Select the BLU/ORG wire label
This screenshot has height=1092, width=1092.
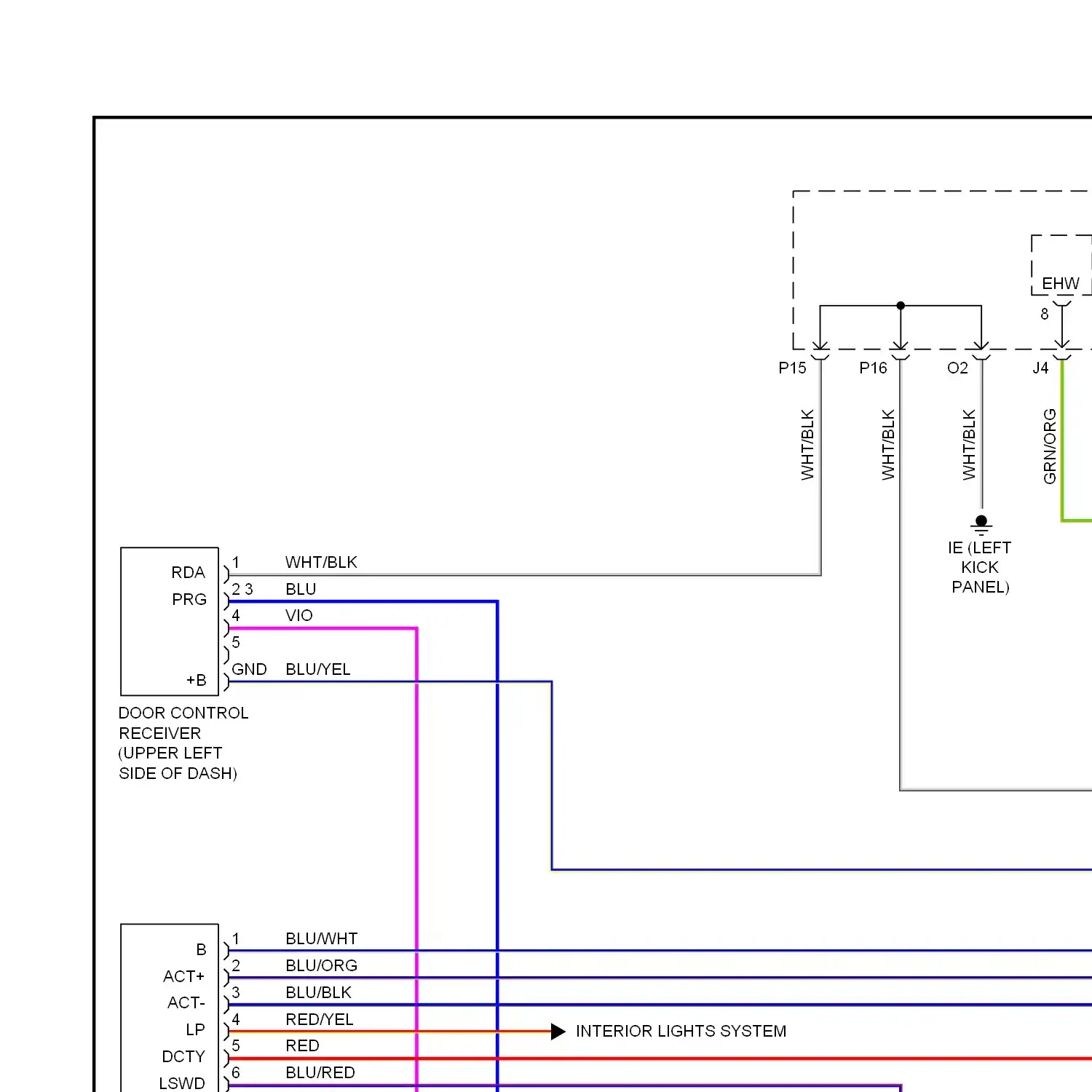[x=322, y=965]
